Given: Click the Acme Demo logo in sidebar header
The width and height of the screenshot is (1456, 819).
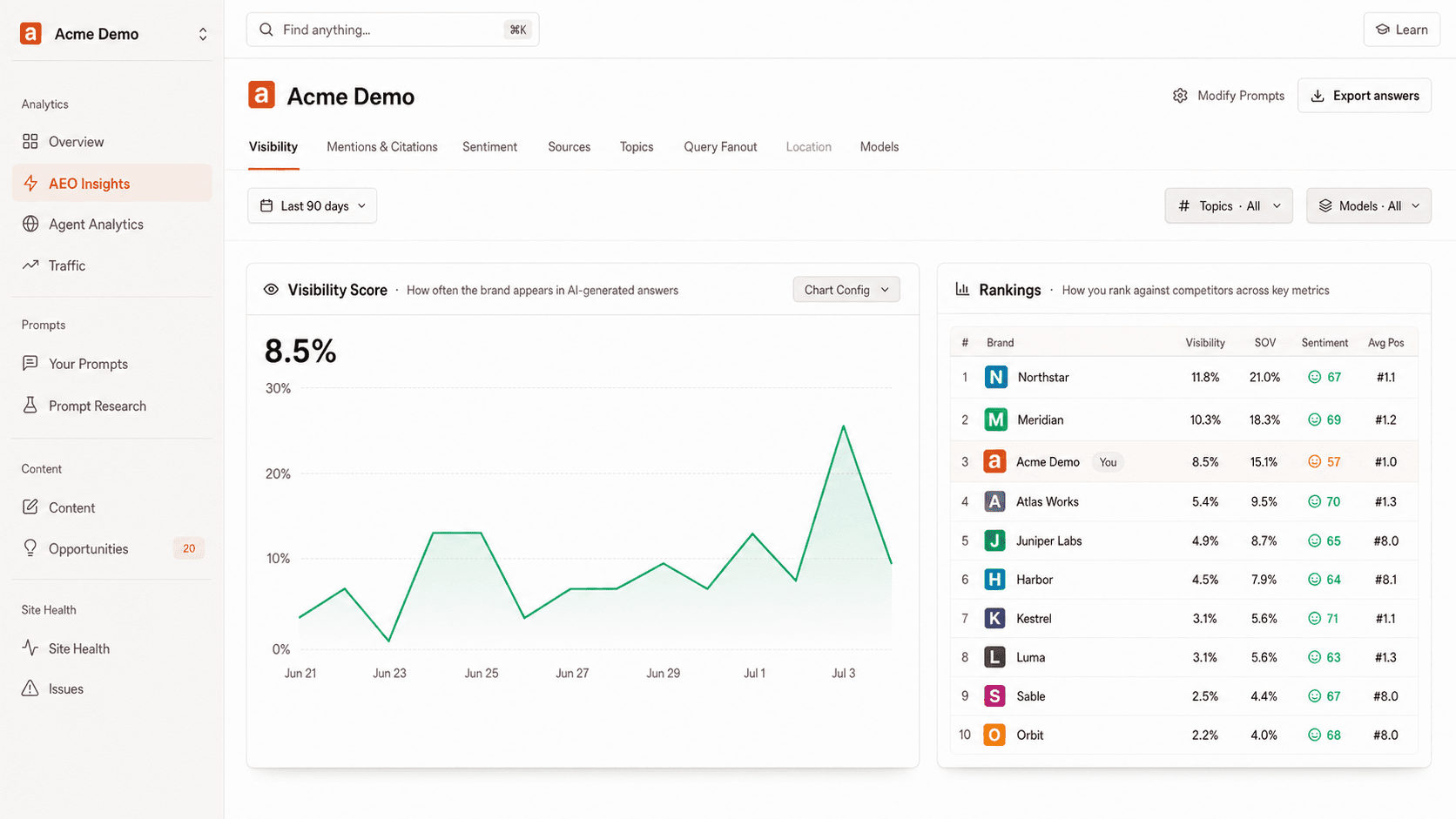Looking at the screenshot, I should point(30,34).
